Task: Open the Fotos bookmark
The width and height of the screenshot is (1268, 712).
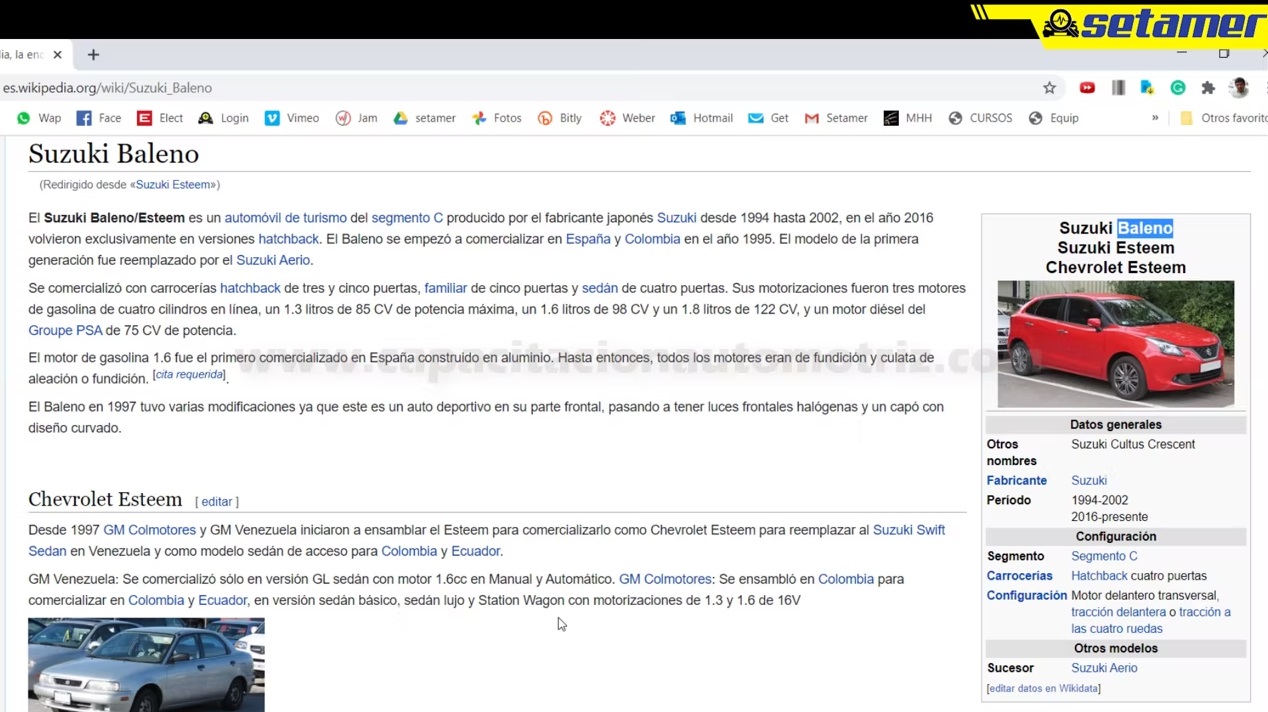Action: pyautogui.click(x=497, y=118)
